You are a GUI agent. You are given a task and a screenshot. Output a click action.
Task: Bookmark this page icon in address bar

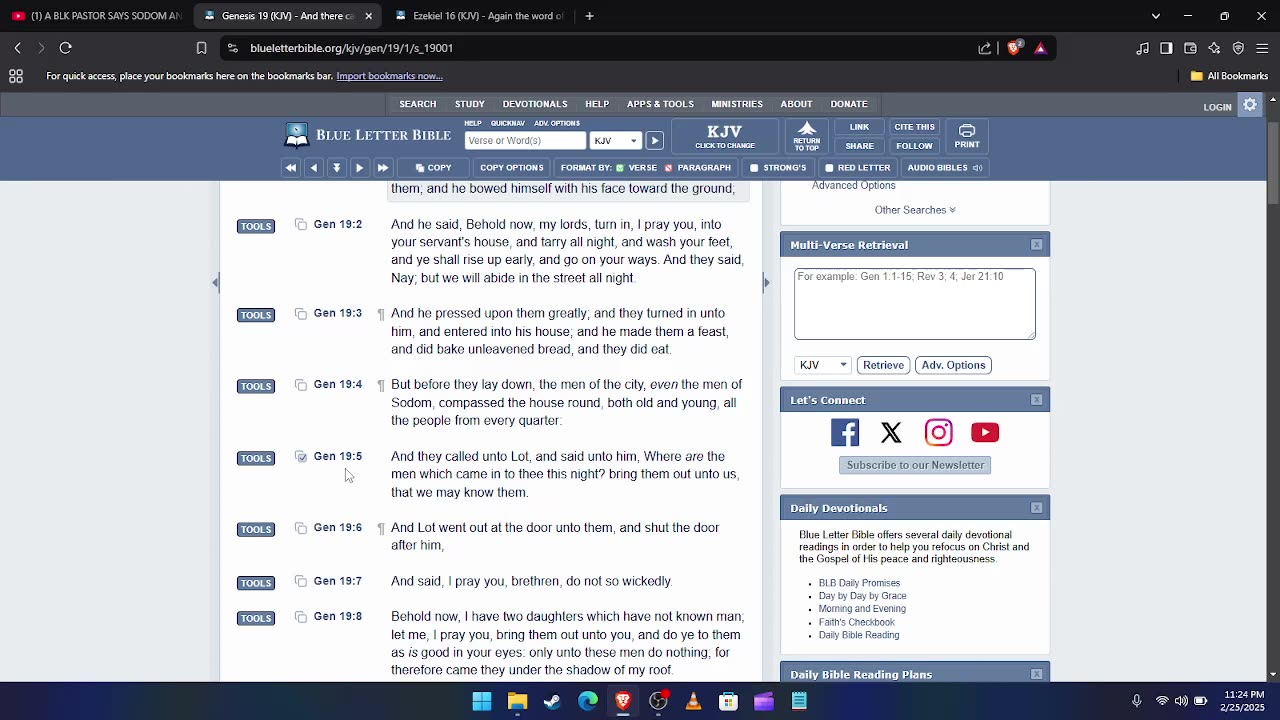201,48
